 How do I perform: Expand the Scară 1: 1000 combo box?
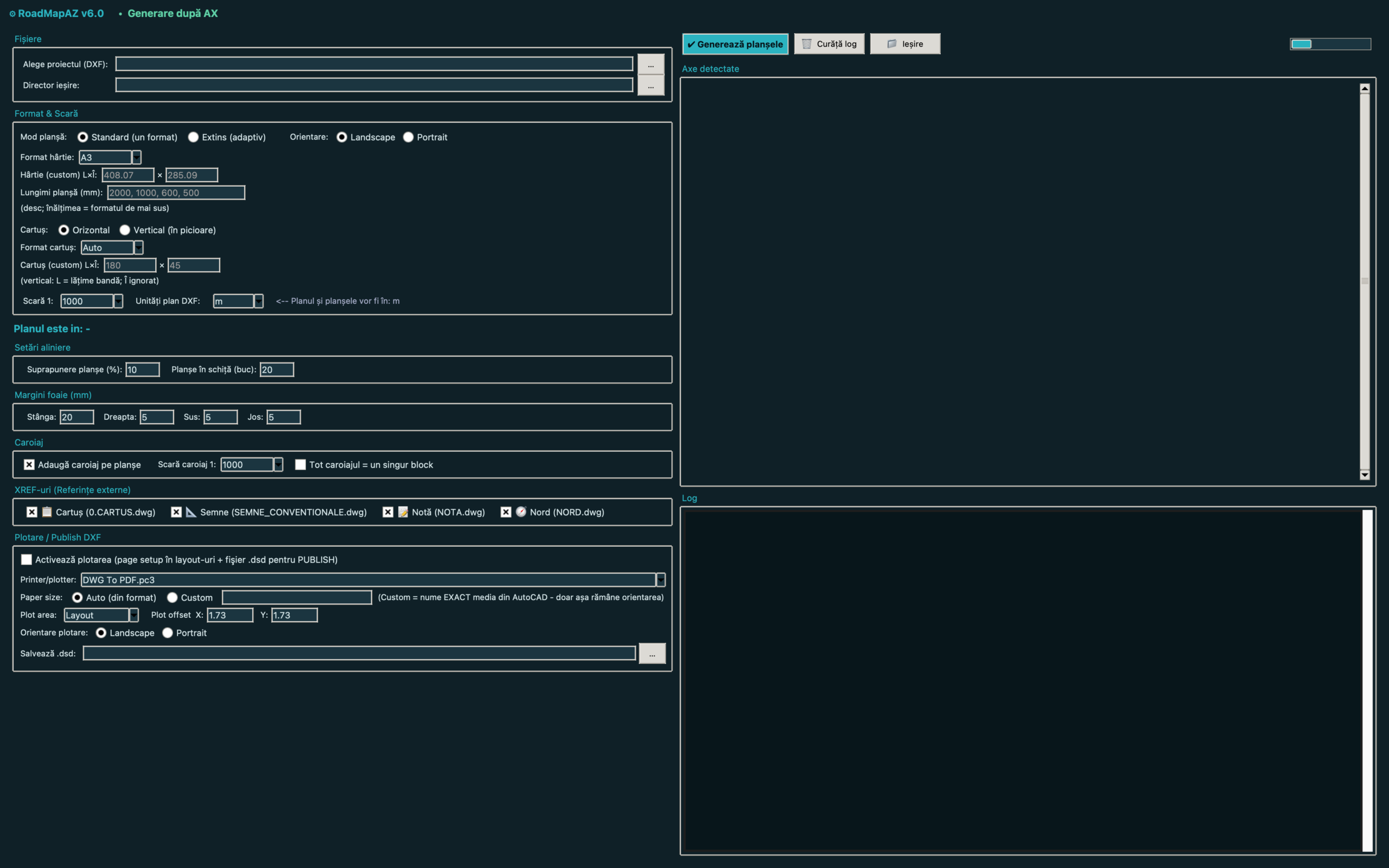coord(118,301)
